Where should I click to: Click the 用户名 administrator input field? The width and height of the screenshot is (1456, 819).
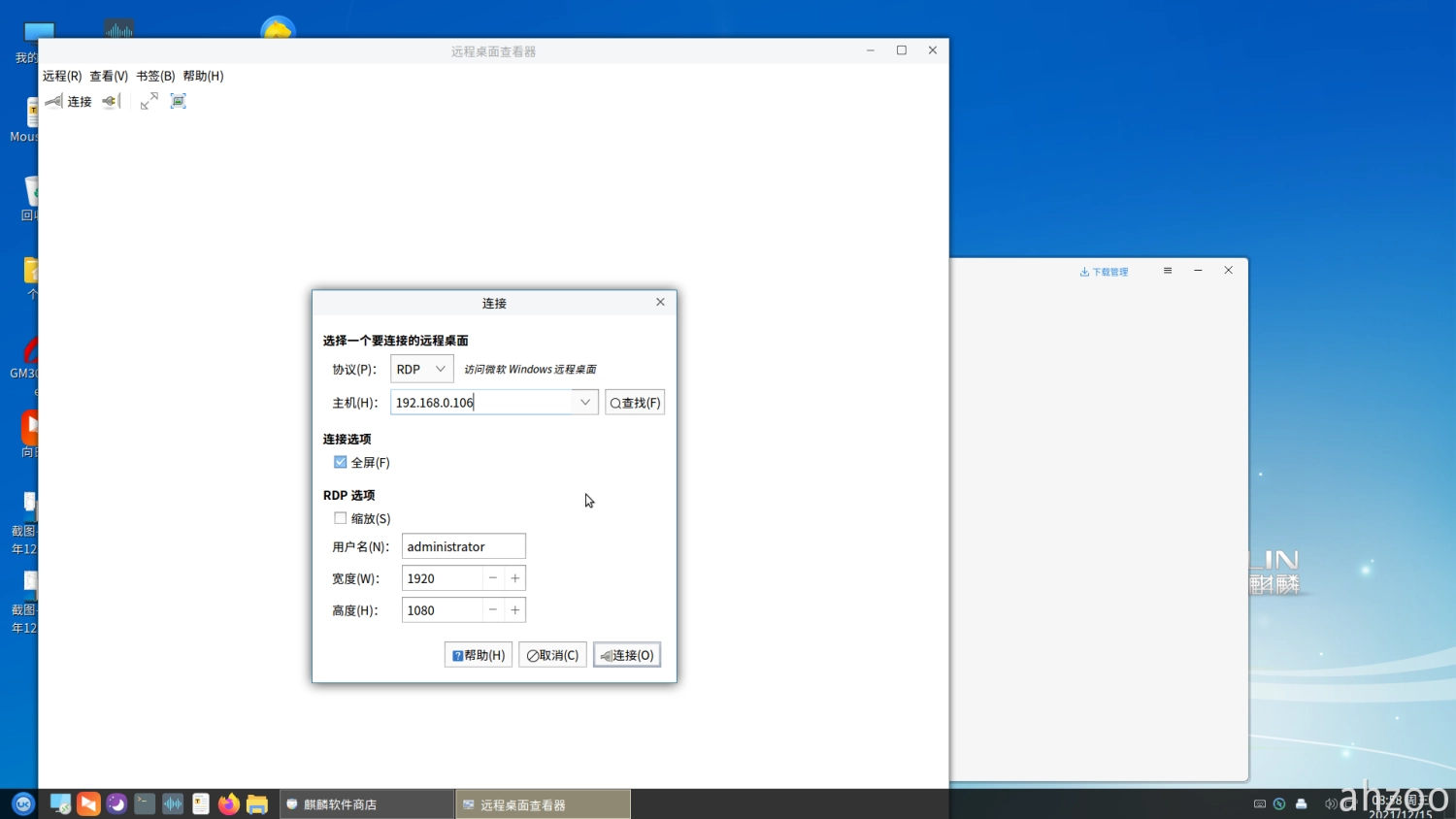[x=463, y=546]
